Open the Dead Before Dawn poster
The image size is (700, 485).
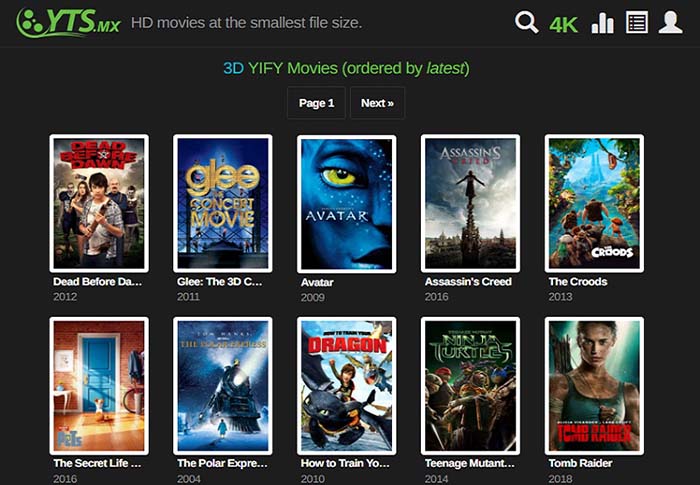99,203
